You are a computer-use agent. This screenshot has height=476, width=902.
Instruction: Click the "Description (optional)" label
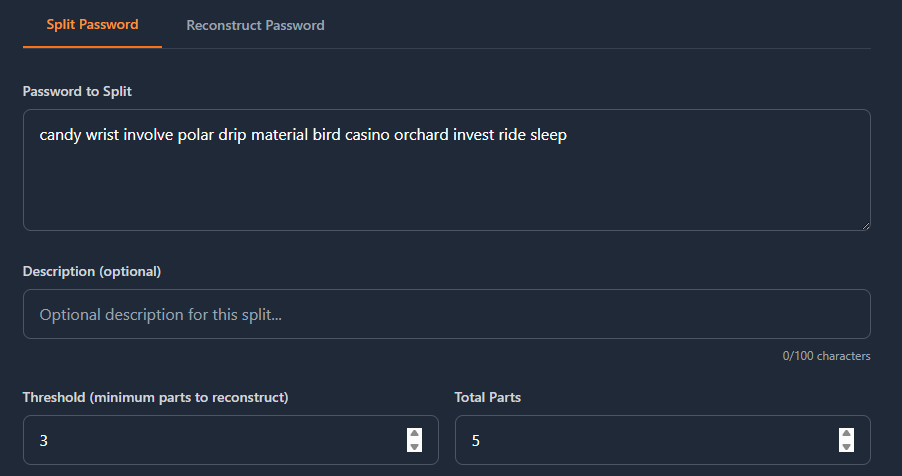coord(92,271)
